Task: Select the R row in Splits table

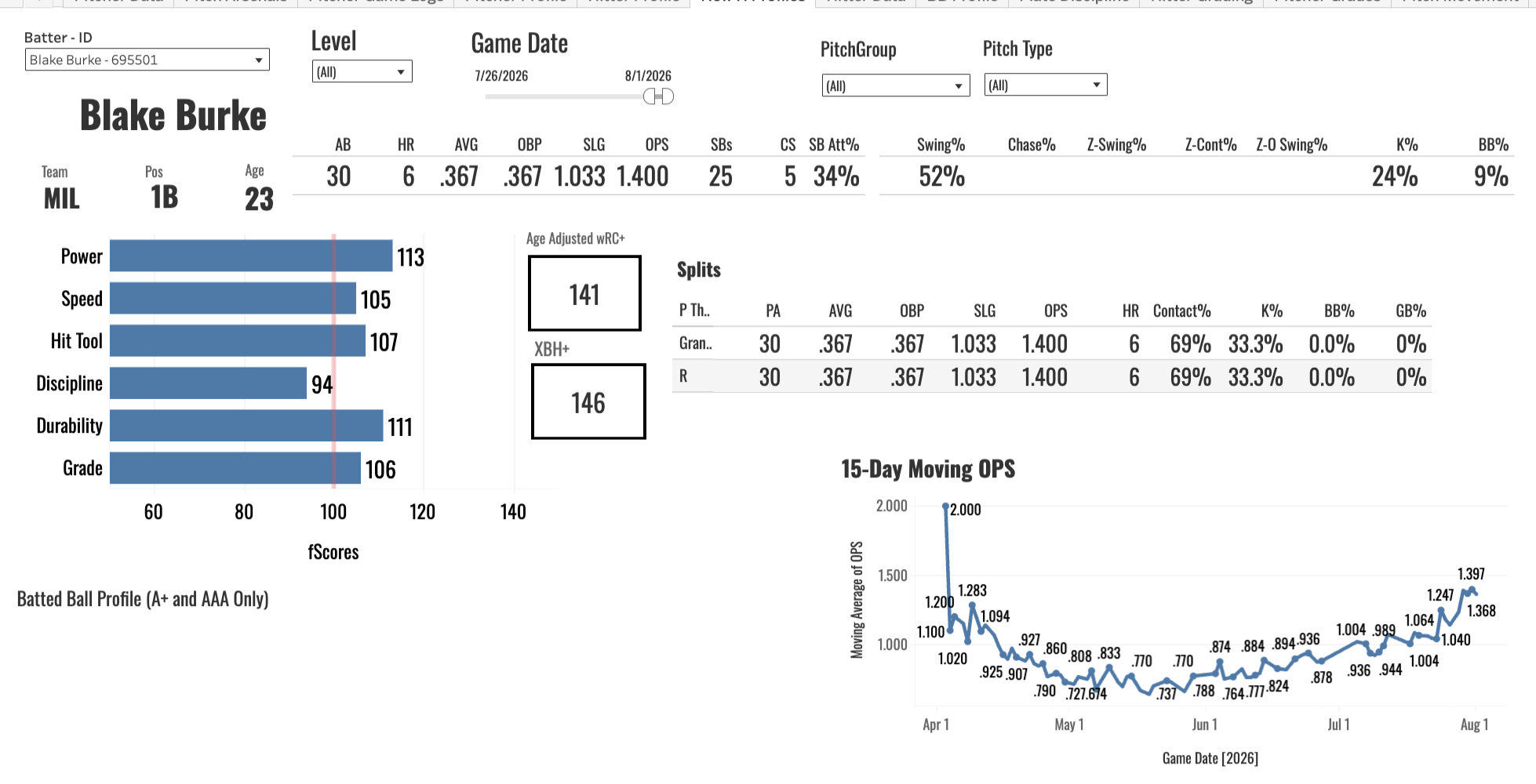Action: point(1052,377)
